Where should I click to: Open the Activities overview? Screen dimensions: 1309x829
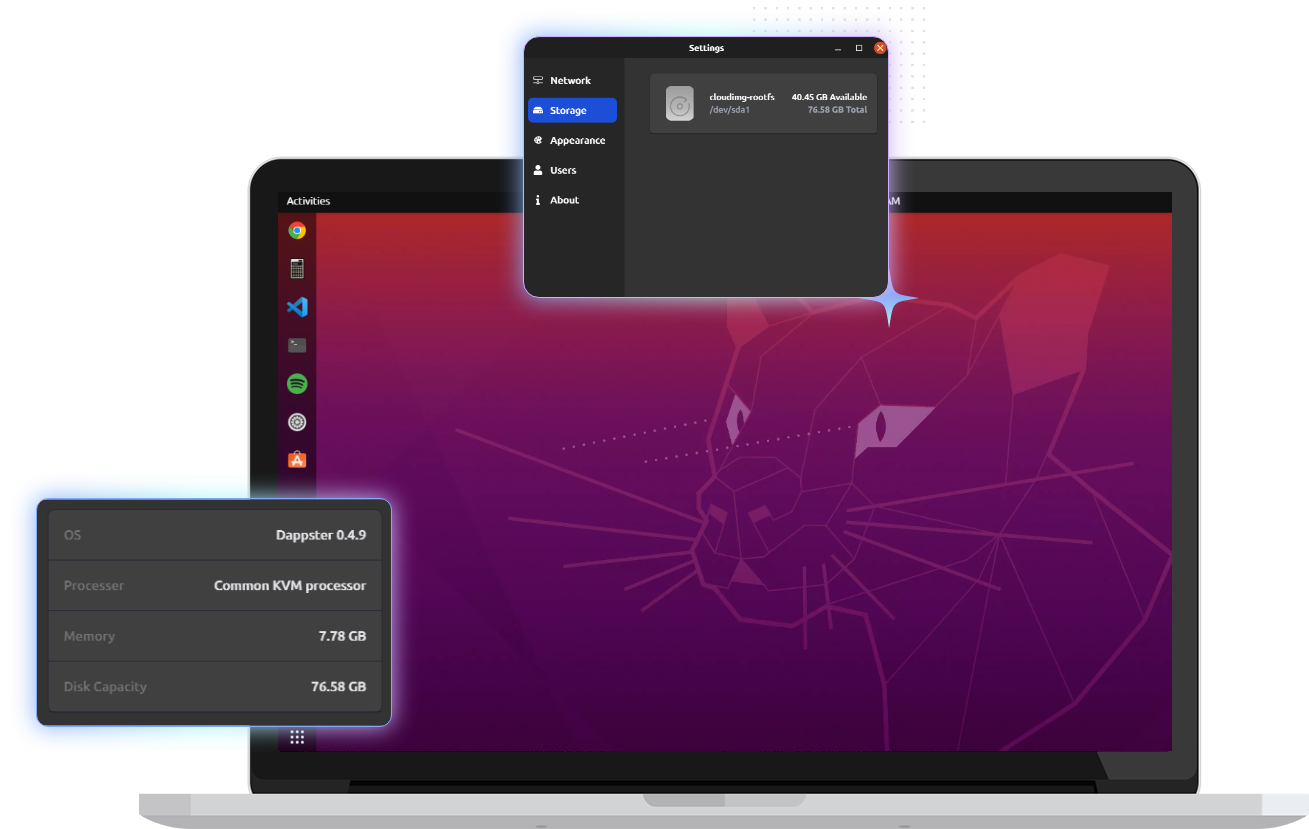point(308,201)
